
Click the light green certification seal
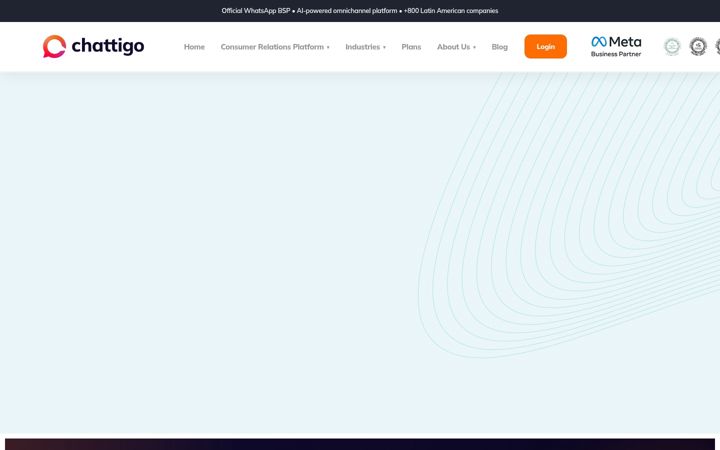(x=672, y=46)
